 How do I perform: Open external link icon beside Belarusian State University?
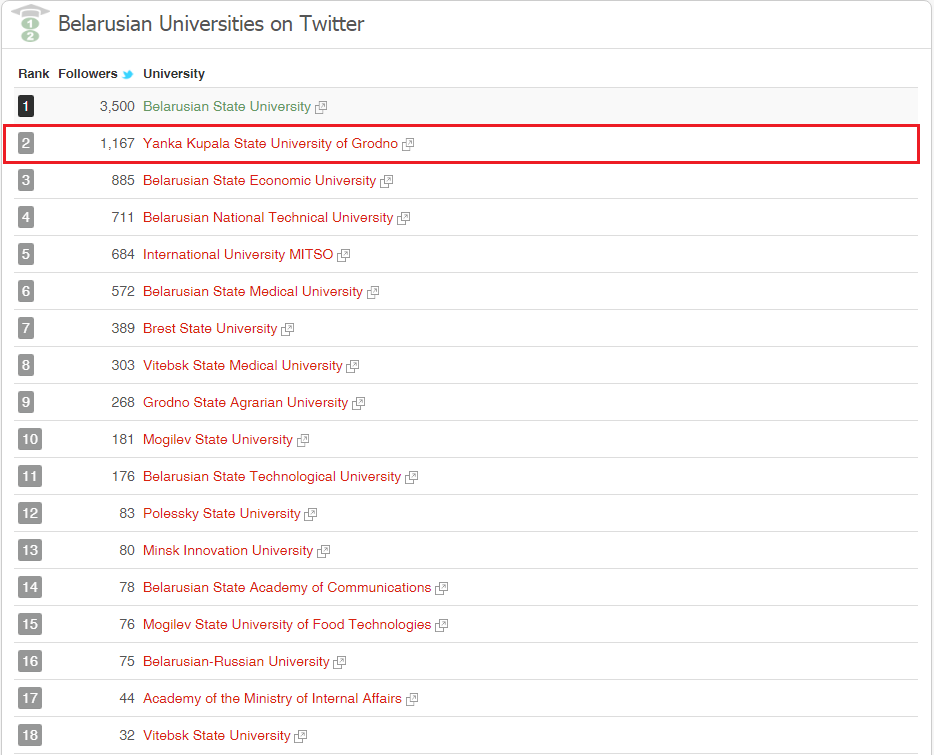tap(321, 107)
